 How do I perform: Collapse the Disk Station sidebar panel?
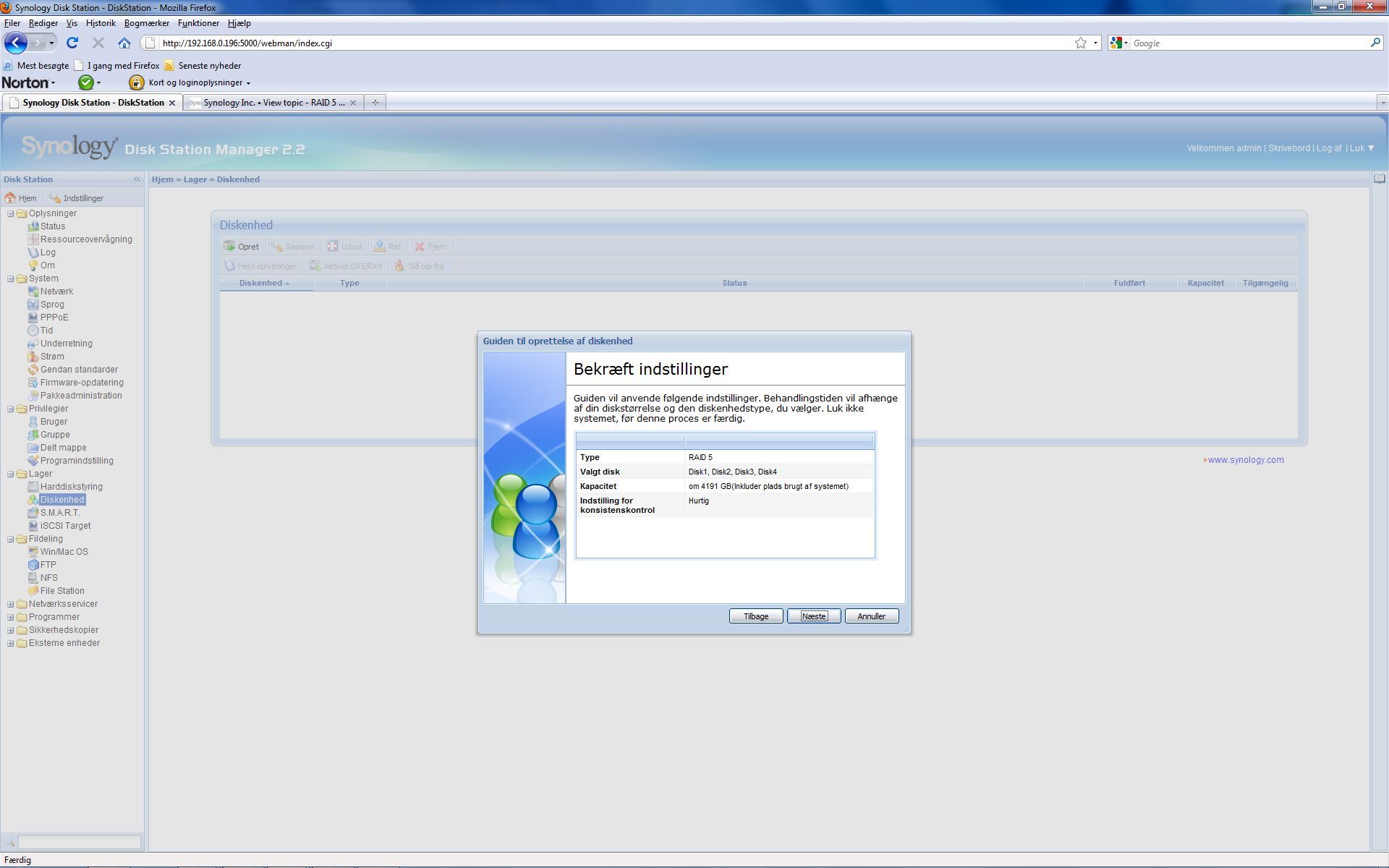[x=137, y=179]
